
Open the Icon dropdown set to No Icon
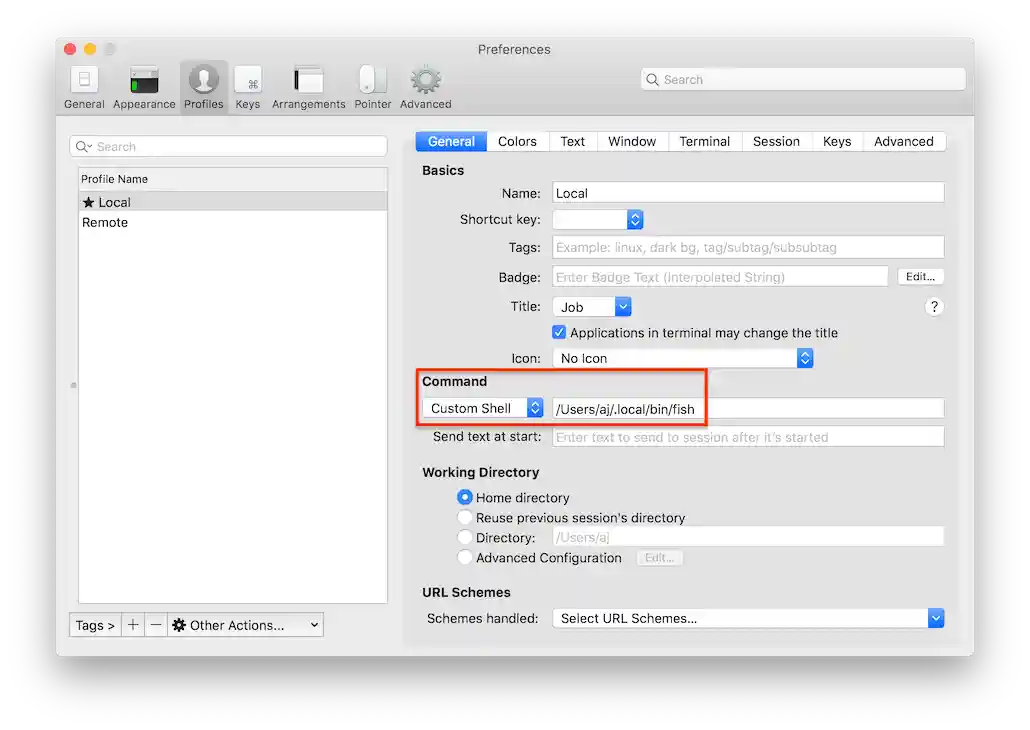coord(805,358)
